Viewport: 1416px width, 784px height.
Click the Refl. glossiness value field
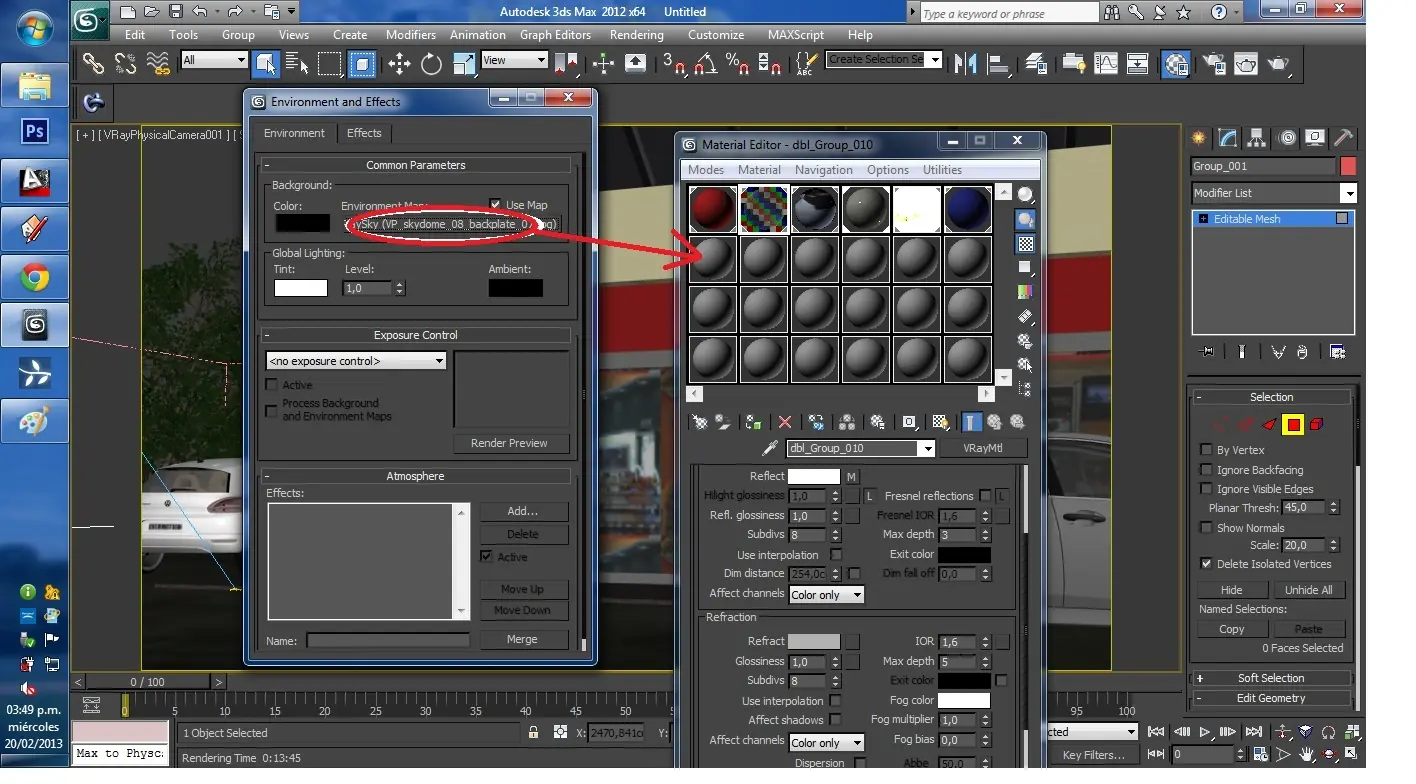pos(808,516)
